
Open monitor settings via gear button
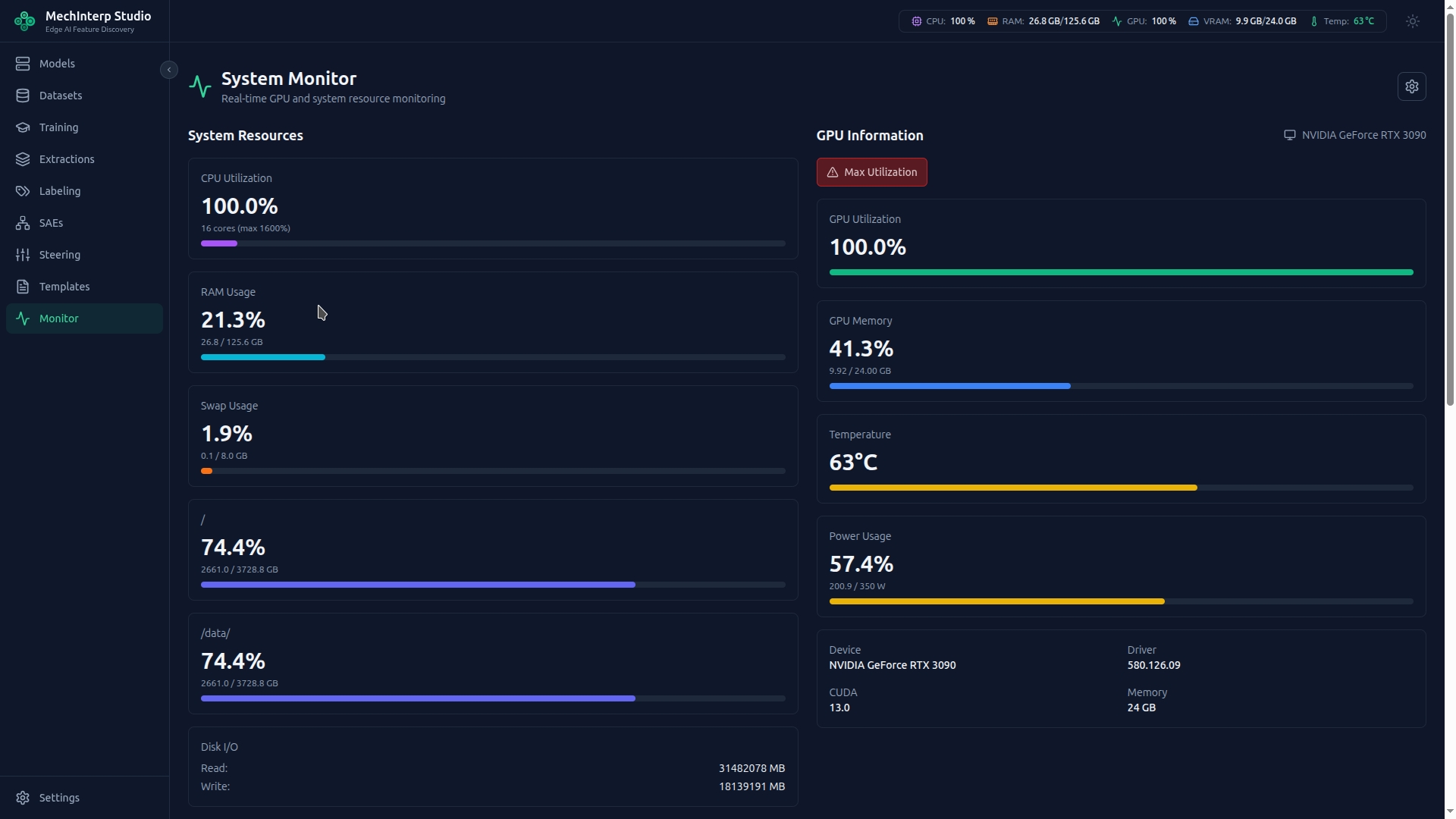(x=1412, y=86)
